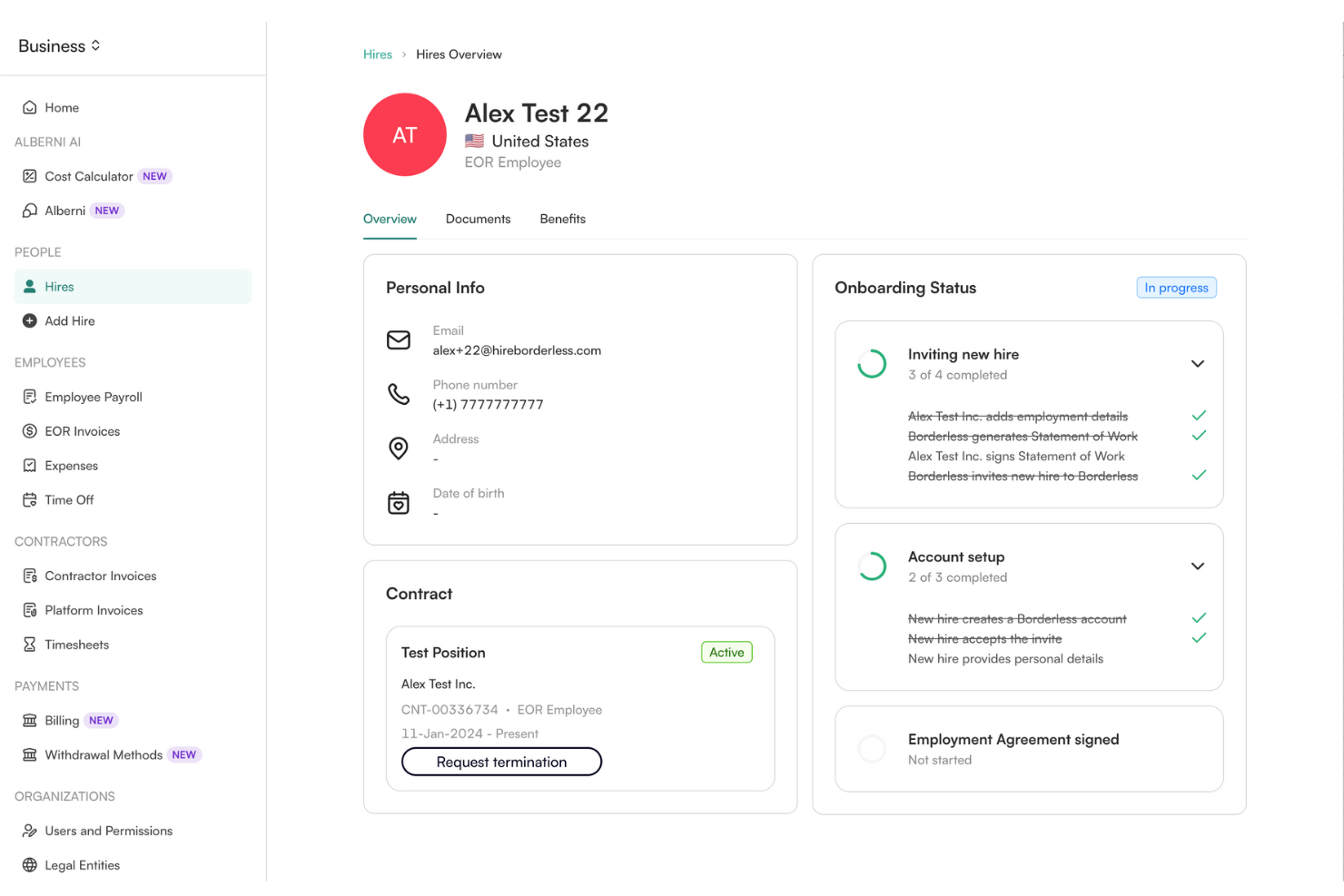Collapse the Inviting new hire section
Screen dimensions: 1344x896
tap(1198, 363)
